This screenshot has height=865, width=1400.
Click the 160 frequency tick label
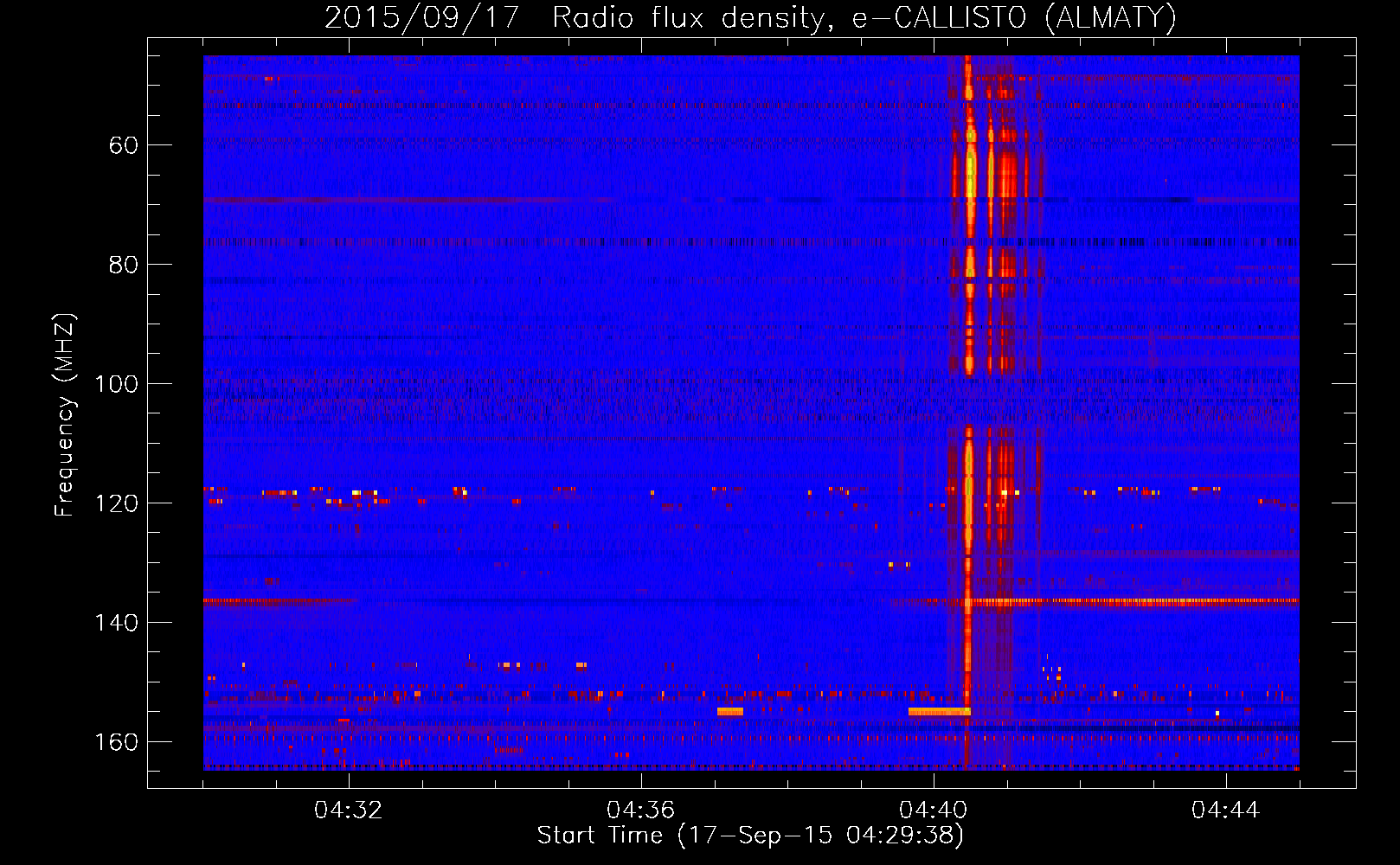pos(116,742)
